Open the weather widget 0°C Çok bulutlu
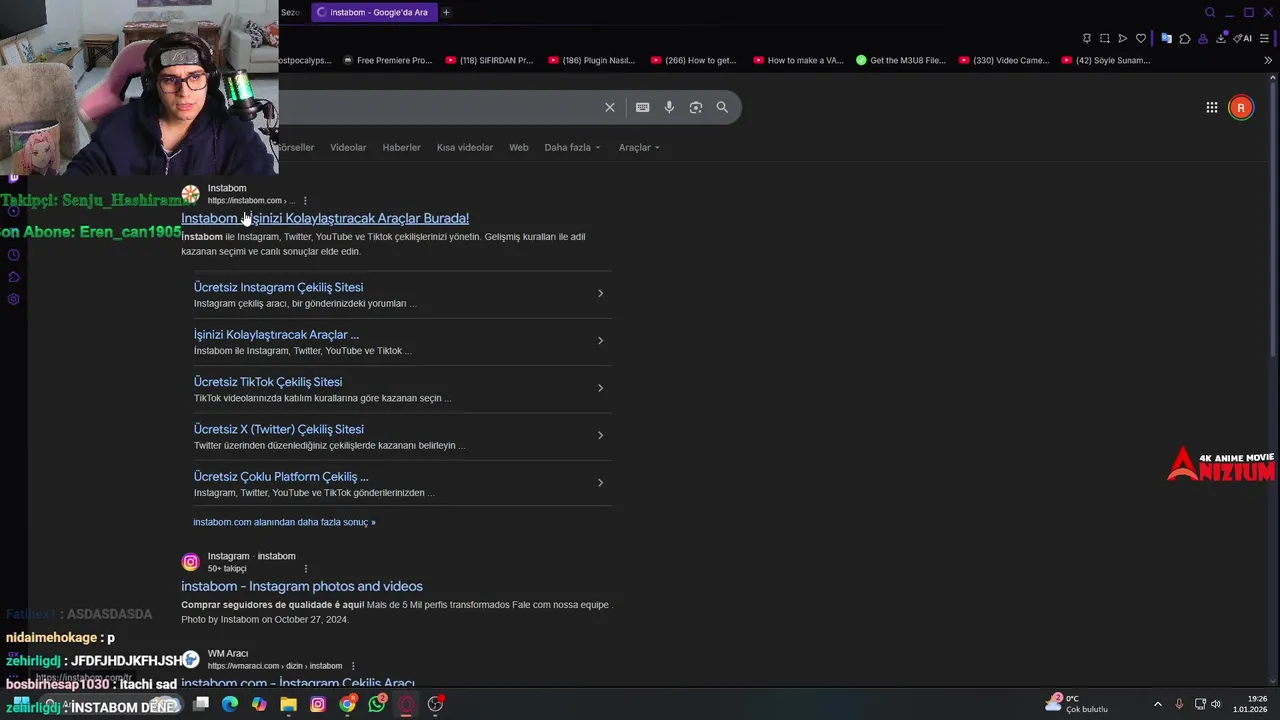The width and height of the screenshot is (1280, 720). click(1078, 704)
